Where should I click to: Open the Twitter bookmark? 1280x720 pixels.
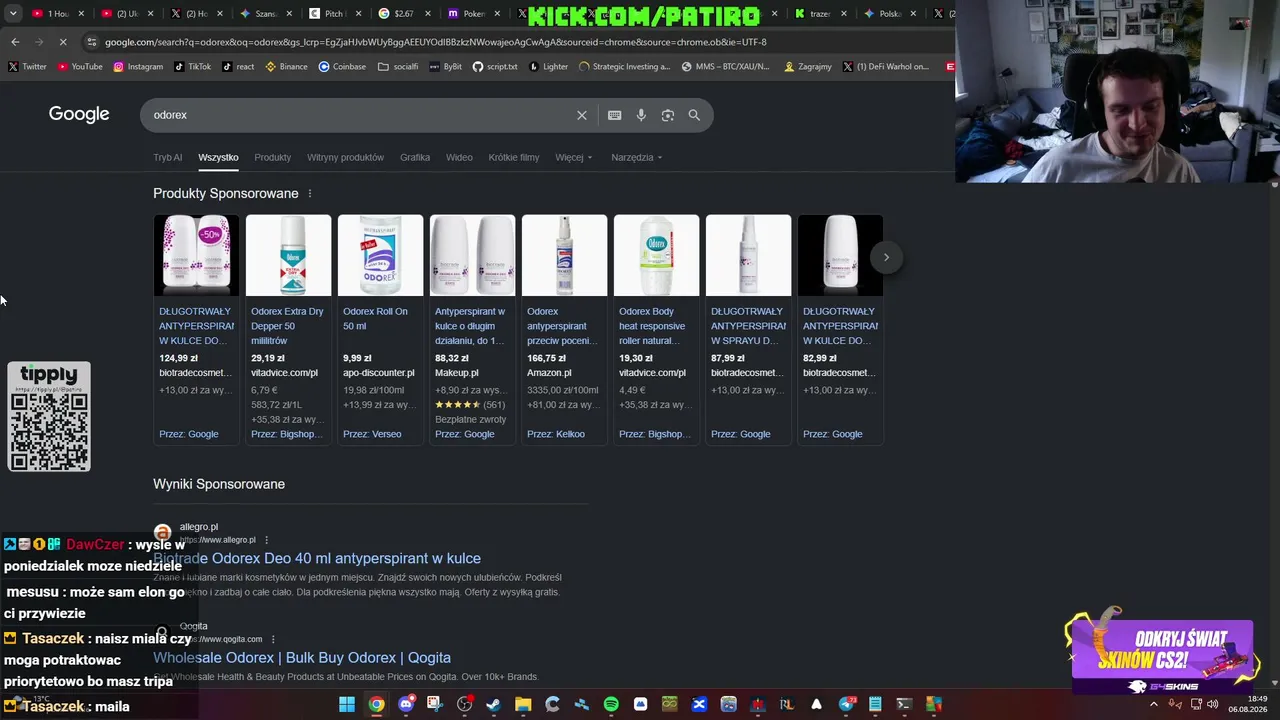[27, 67]
